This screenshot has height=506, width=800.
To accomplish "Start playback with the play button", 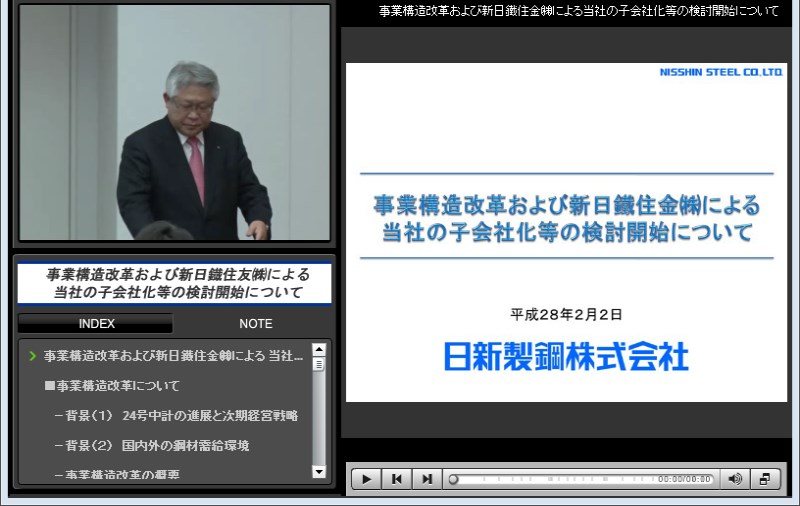I will [x=366, y=479].
